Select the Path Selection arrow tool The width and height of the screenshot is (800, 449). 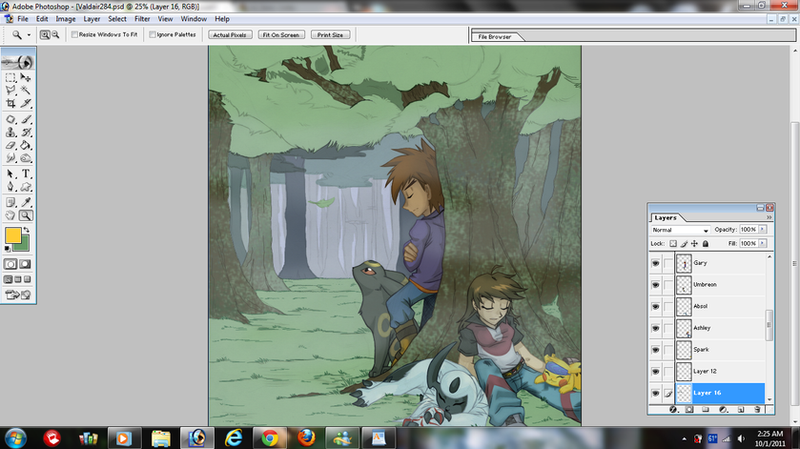(x=11, y=174)
